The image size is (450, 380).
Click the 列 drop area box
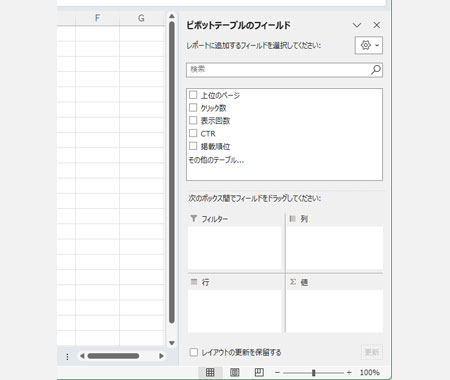(x=335, y=248)
